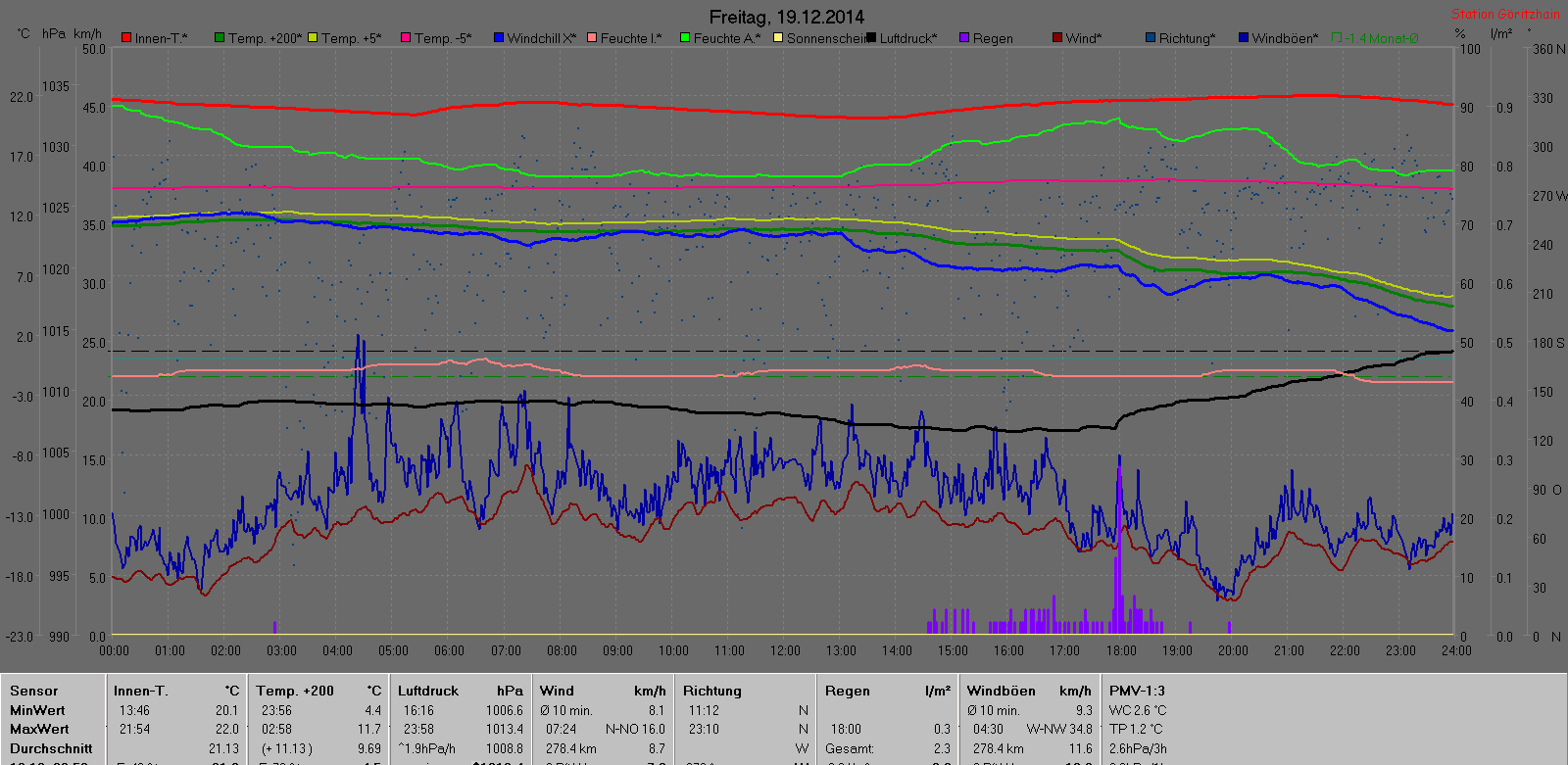Click the 'MaxWert' row label
The image size is (1568, 765).
click(x=39, y=729)
